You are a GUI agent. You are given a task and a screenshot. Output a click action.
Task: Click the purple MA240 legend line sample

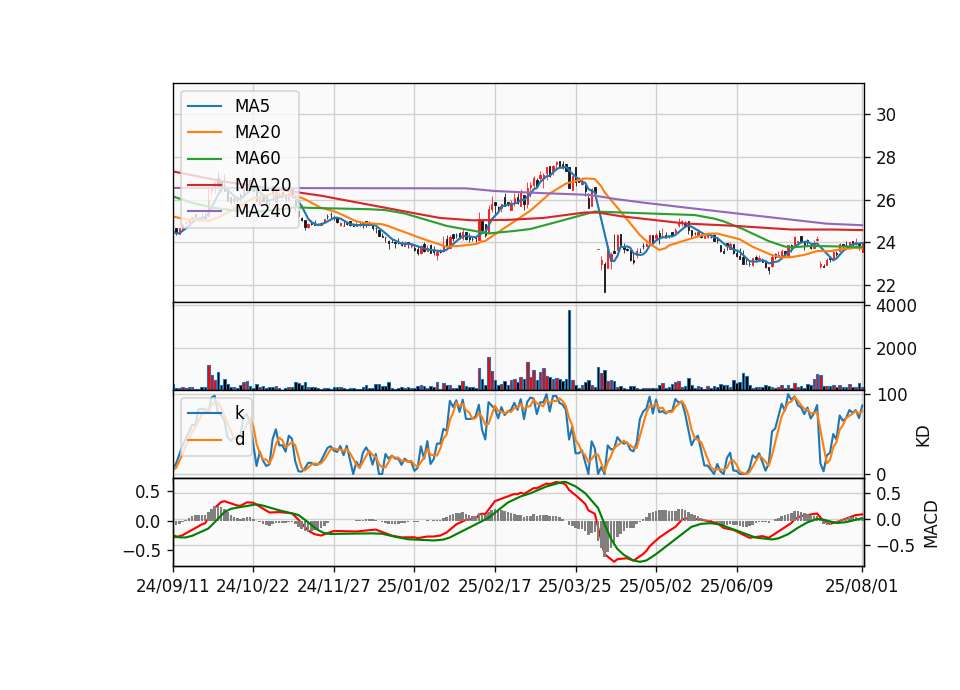pyautogui.click(x=204, y=211)
